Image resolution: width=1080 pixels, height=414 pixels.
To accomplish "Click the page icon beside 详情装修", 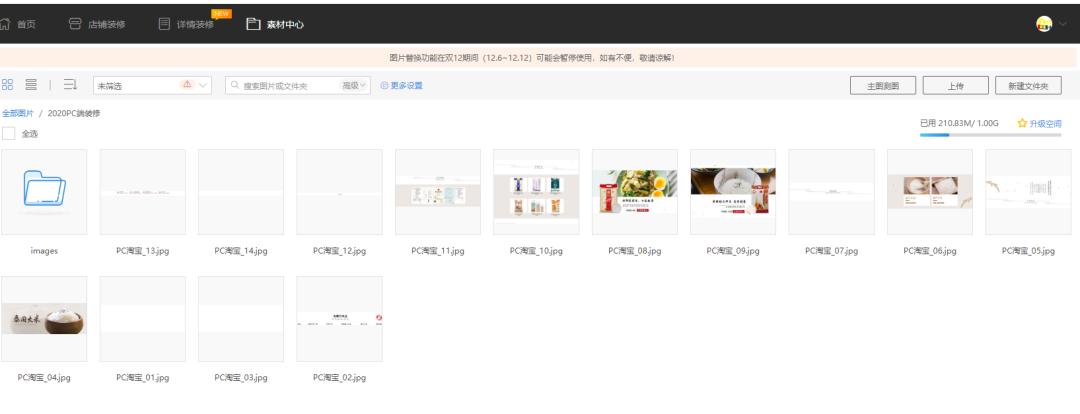I will pos(164,24).
